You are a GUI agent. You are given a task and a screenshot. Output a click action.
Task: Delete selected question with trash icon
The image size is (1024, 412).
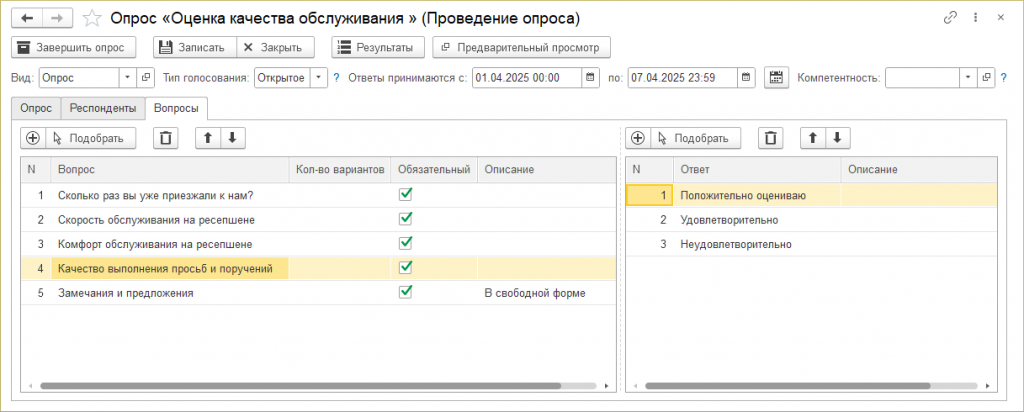pos(168,138)
